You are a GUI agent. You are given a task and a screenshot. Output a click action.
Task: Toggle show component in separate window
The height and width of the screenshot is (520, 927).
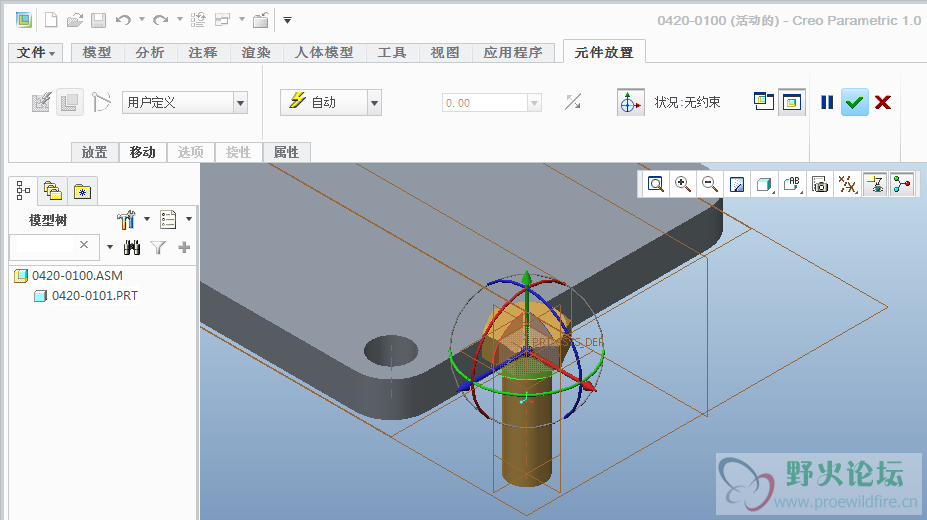(x=764, y=102)
